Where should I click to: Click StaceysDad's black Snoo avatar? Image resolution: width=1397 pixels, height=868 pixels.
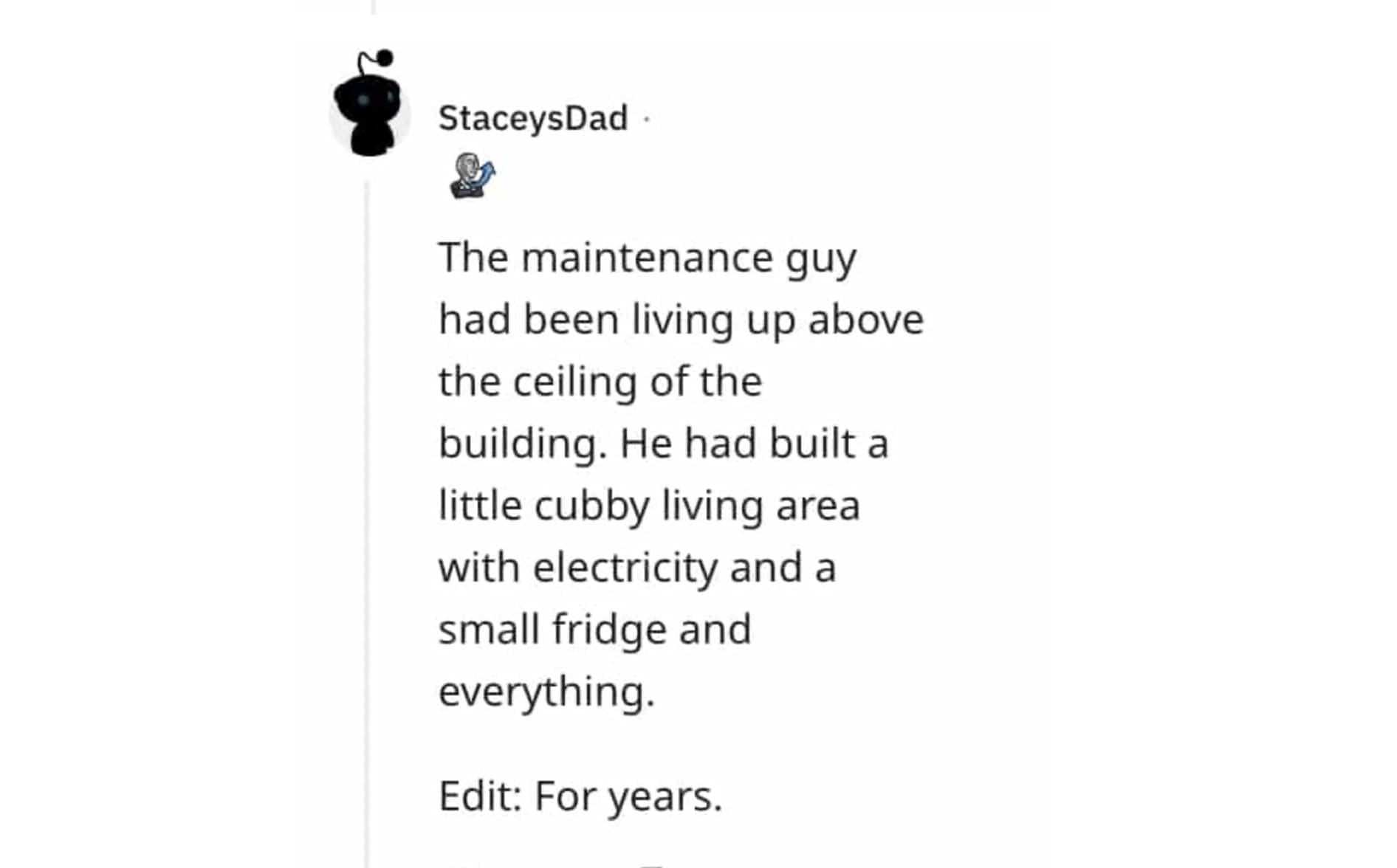pos(368,106)
